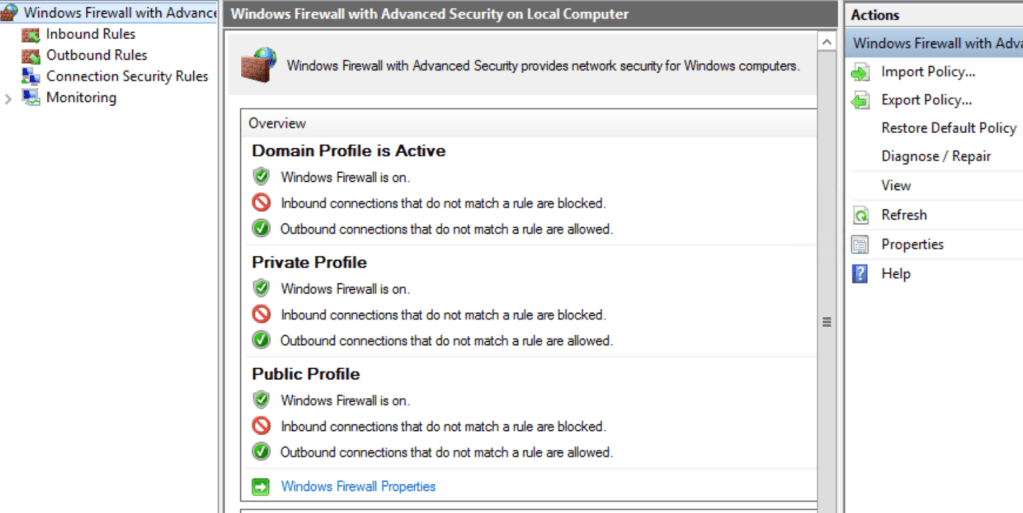Expand the Monitoring tree node
Screen dimensions: 1023x513
[x=9, y=98]
